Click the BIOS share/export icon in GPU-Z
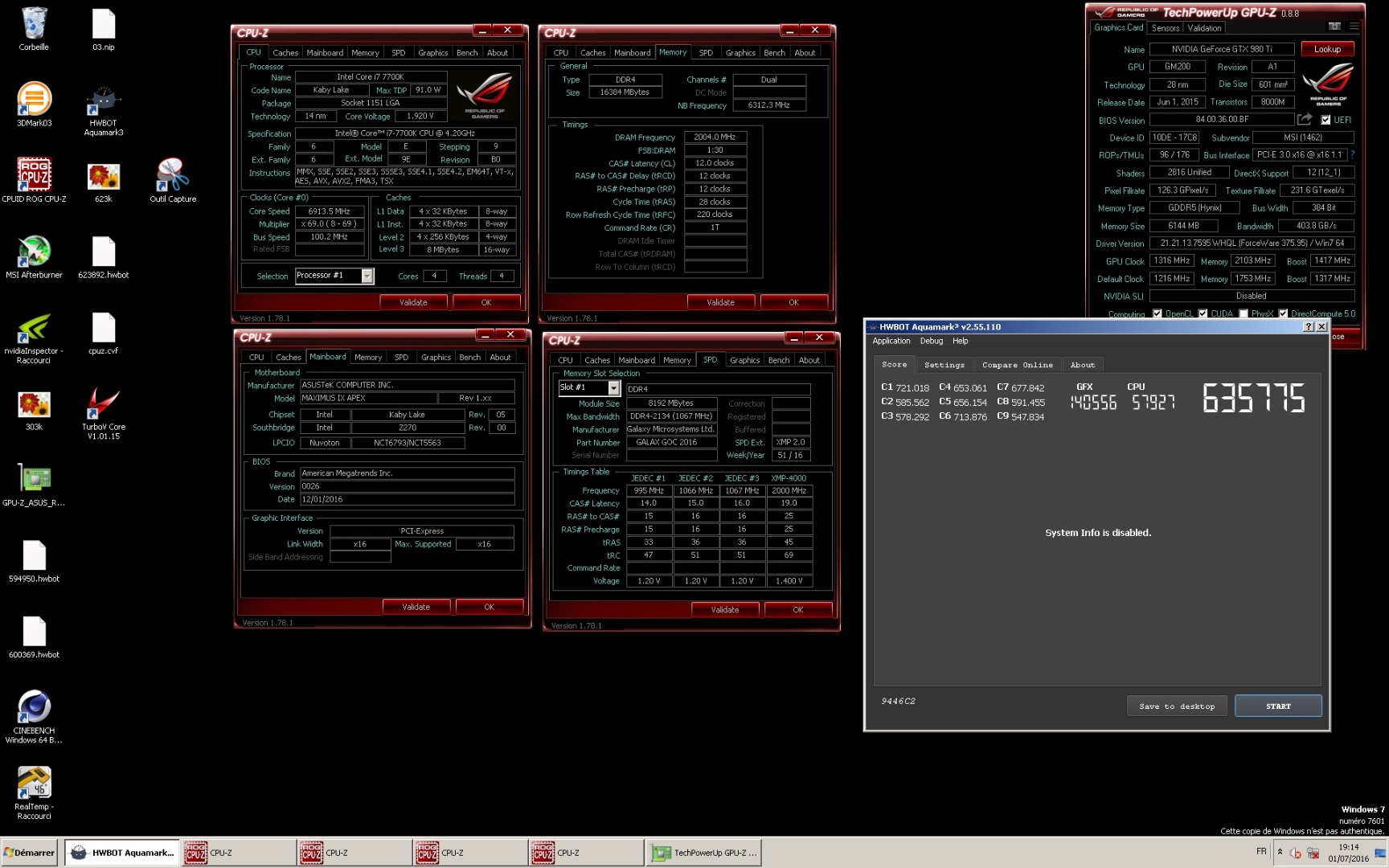This screenshot has height=868, width=1389. [1305, 119]
